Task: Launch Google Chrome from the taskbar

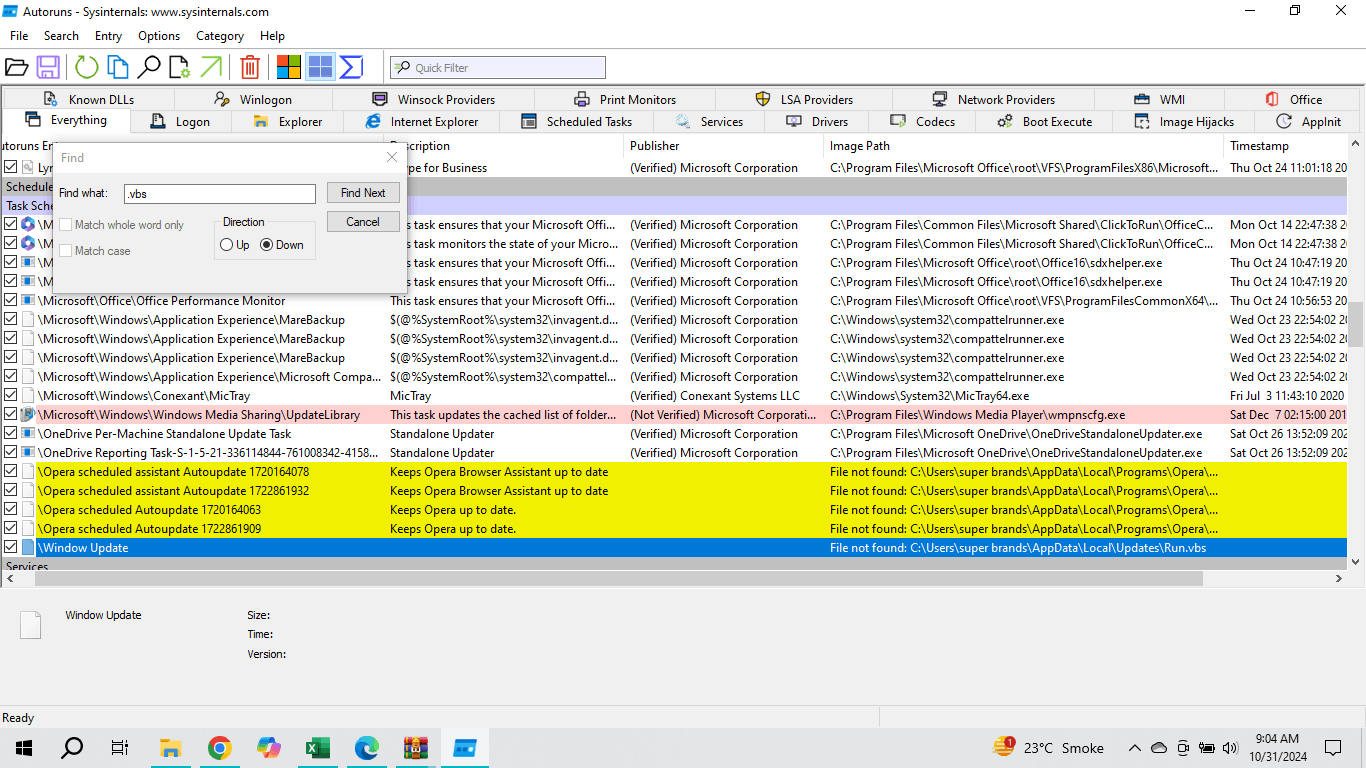Action: pyautogui.click(x=219, y=747)
